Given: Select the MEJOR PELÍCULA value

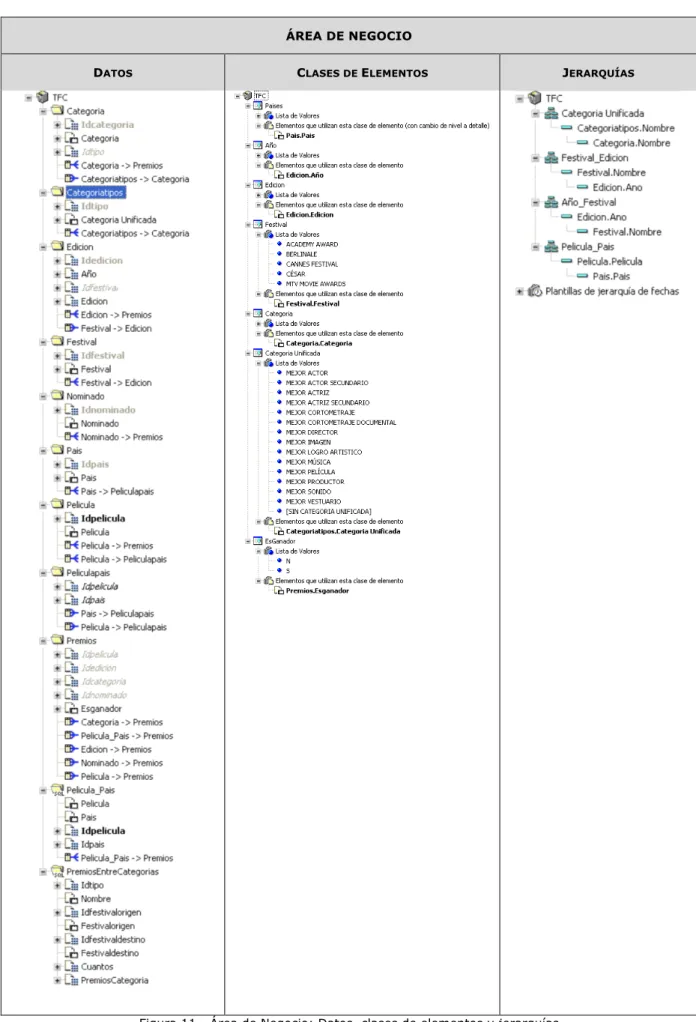Looking at the screenshot, I should [x=311, y=471].
